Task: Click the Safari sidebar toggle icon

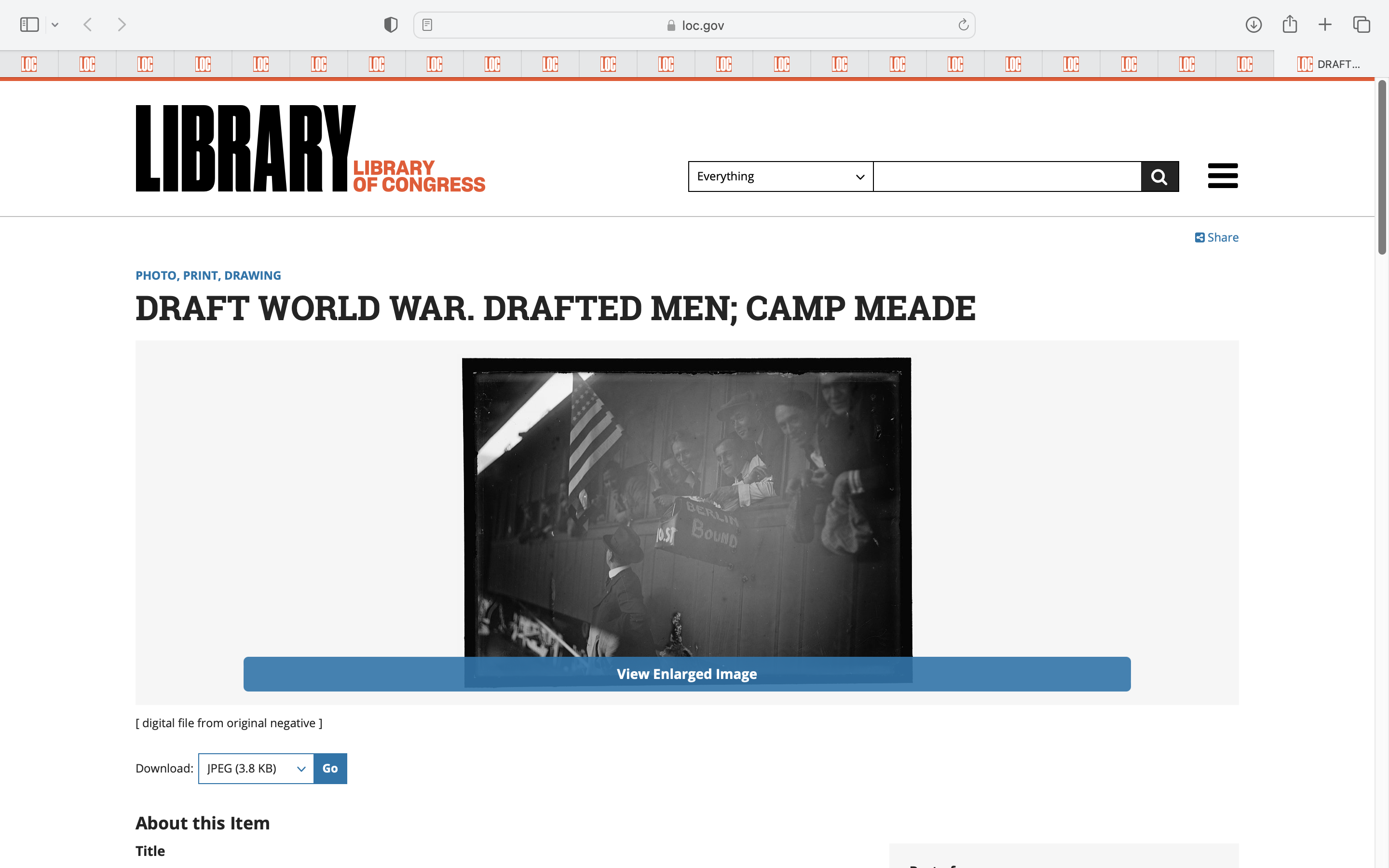Action: (29, 25)
